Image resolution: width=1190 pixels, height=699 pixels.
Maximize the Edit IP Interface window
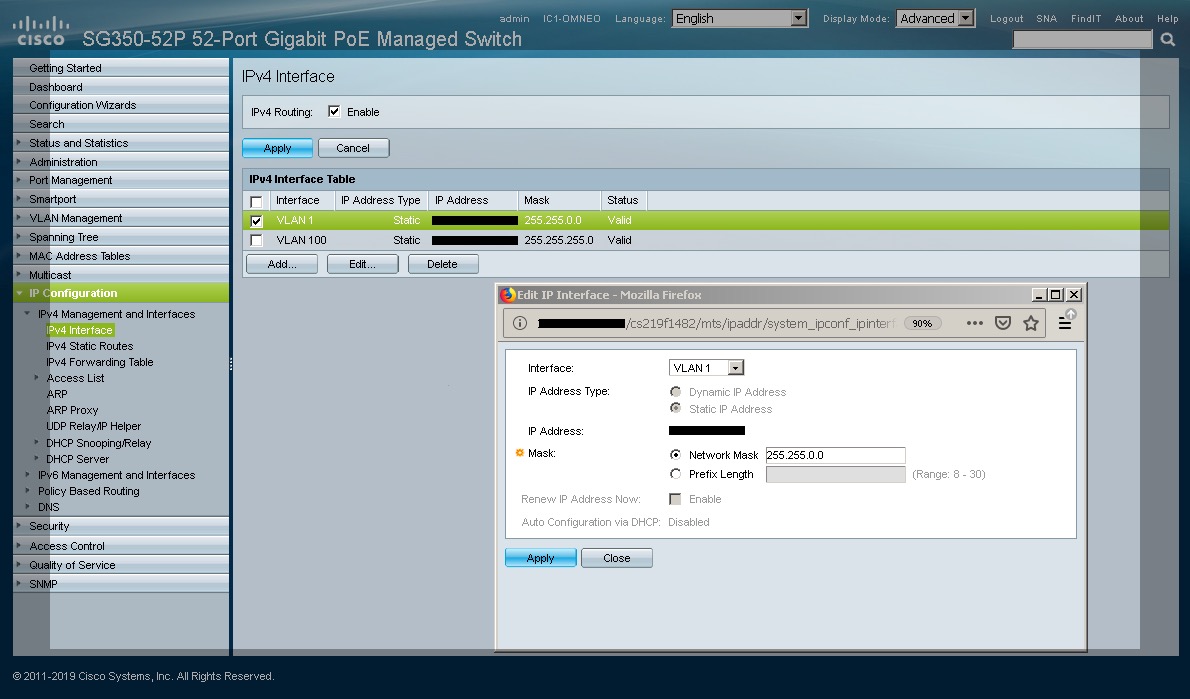[x=1056, y=294]
